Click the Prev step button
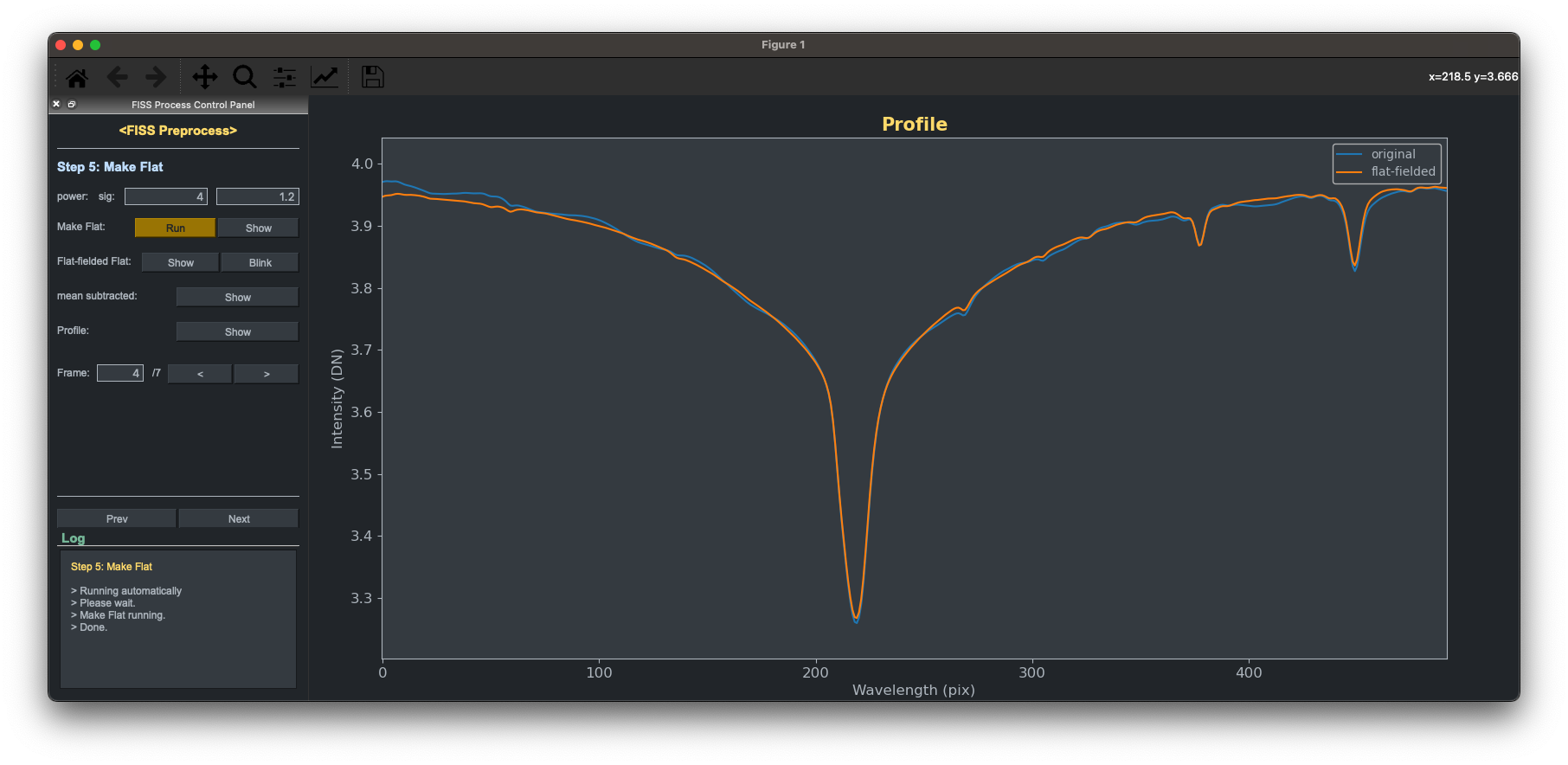Image resolution: width=1568 pixels, height=765 pixels. coord(117,518)
